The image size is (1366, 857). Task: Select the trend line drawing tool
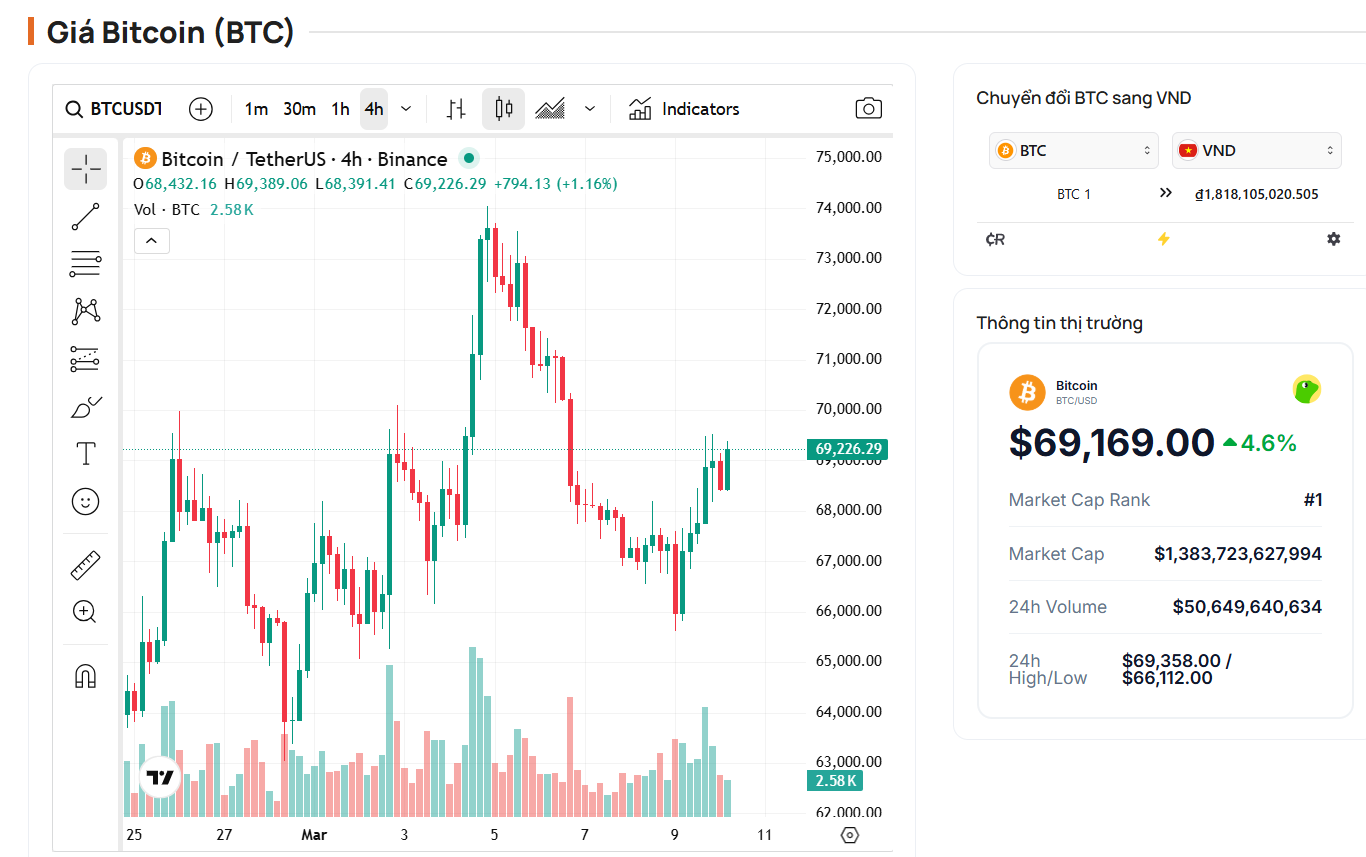[85, 216]
